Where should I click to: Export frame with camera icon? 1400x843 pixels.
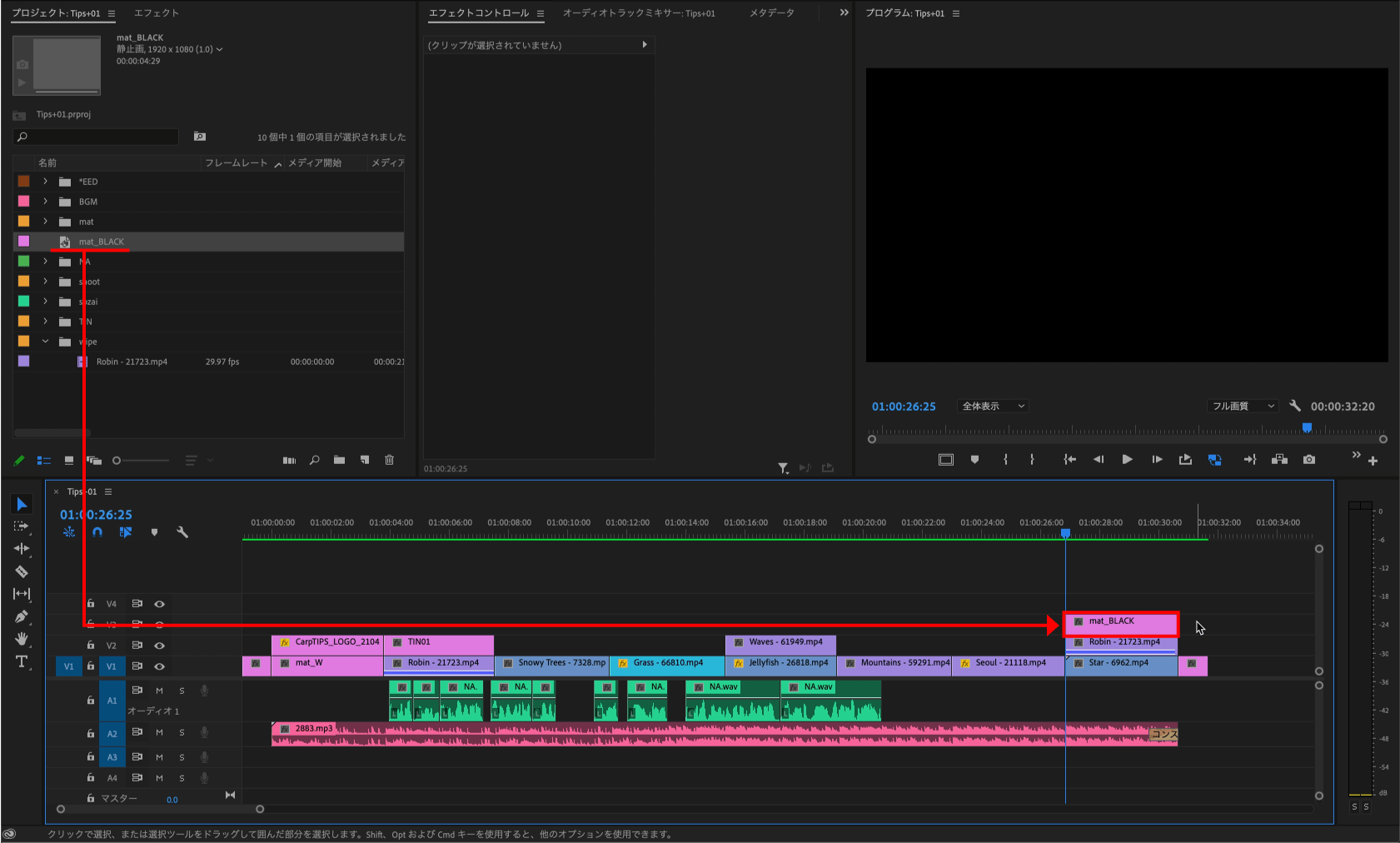pyautogui.click(x=1309, y=459)
